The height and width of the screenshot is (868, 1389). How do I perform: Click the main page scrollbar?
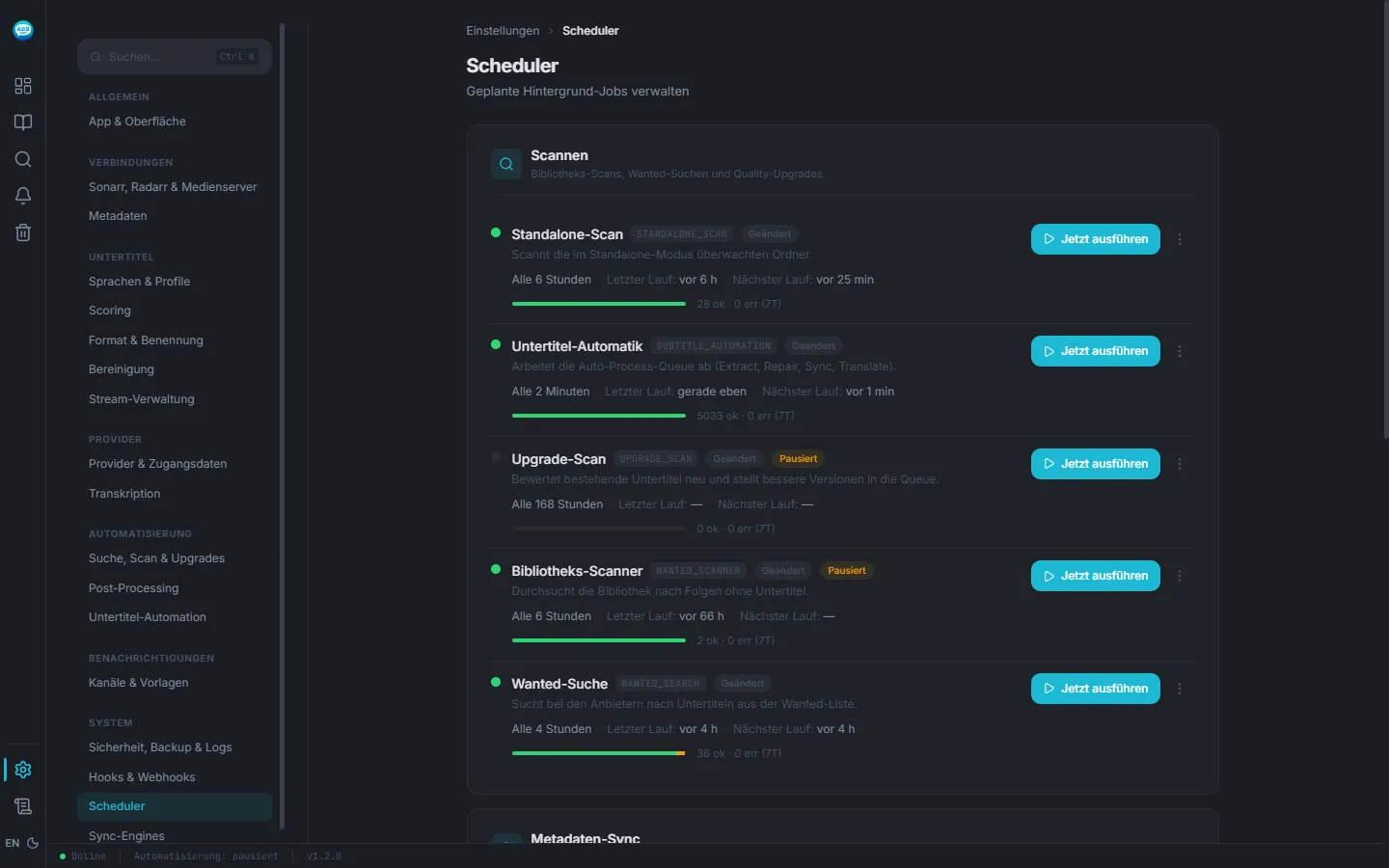1386,222
